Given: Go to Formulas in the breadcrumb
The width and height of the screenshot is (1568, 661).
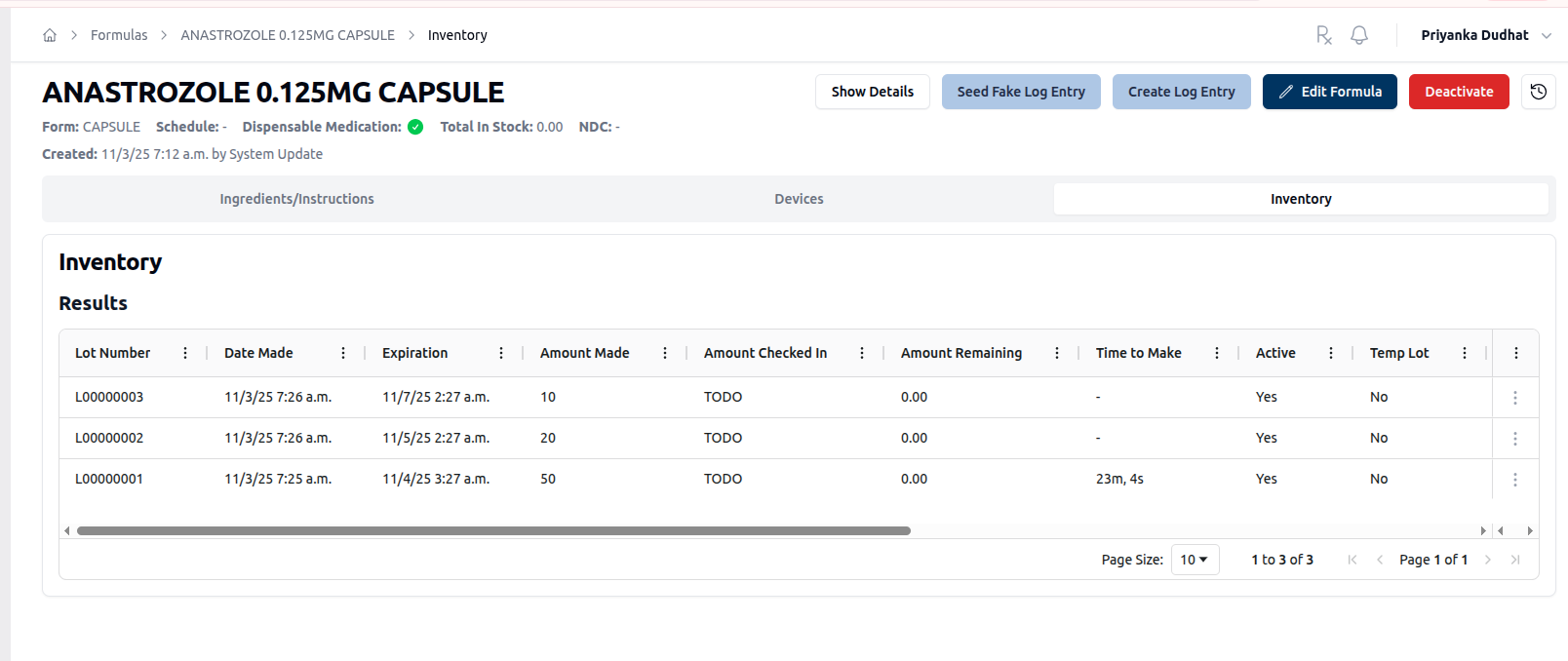Looking at the screenshot, I should click(119, 35).
